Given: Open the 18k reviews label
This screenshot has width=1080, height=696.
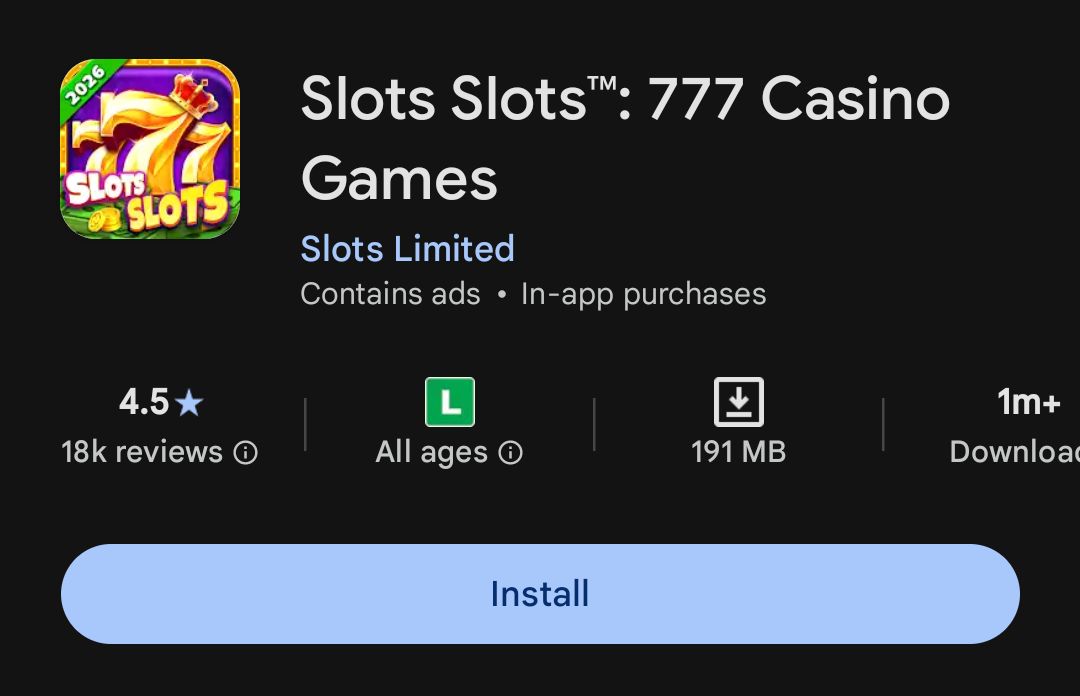Looking at the screenshot, I should pos(142,452).
